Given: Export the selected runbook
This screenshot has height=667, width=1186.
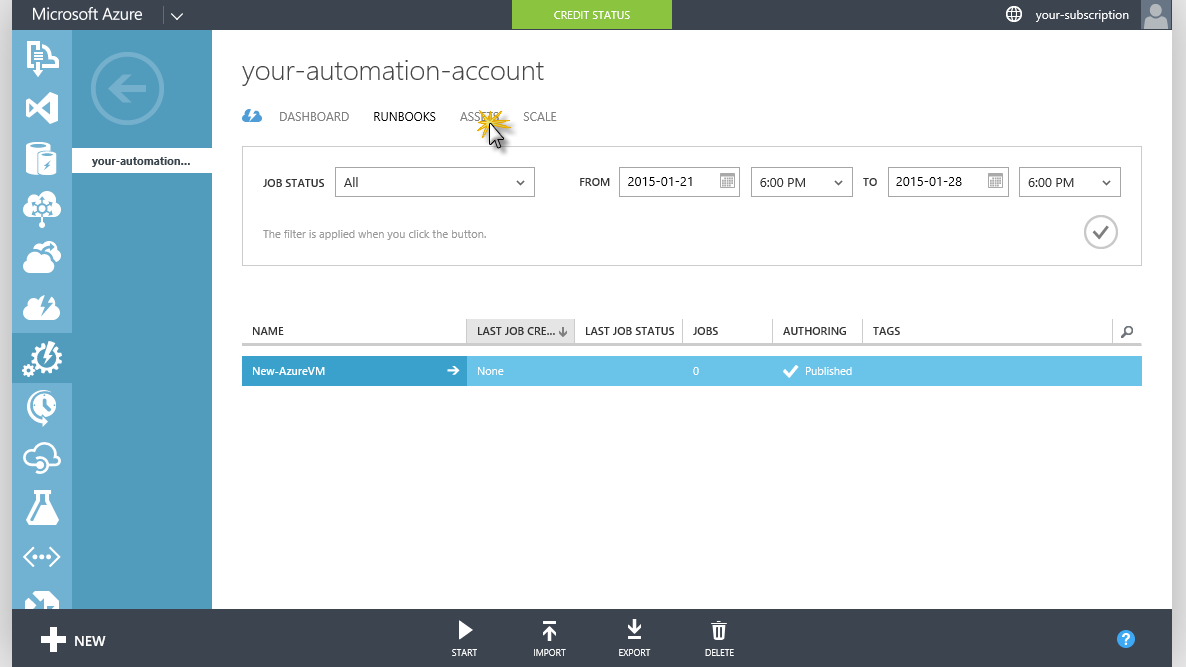Looking at the screenshot, I should tap(634, 638).
